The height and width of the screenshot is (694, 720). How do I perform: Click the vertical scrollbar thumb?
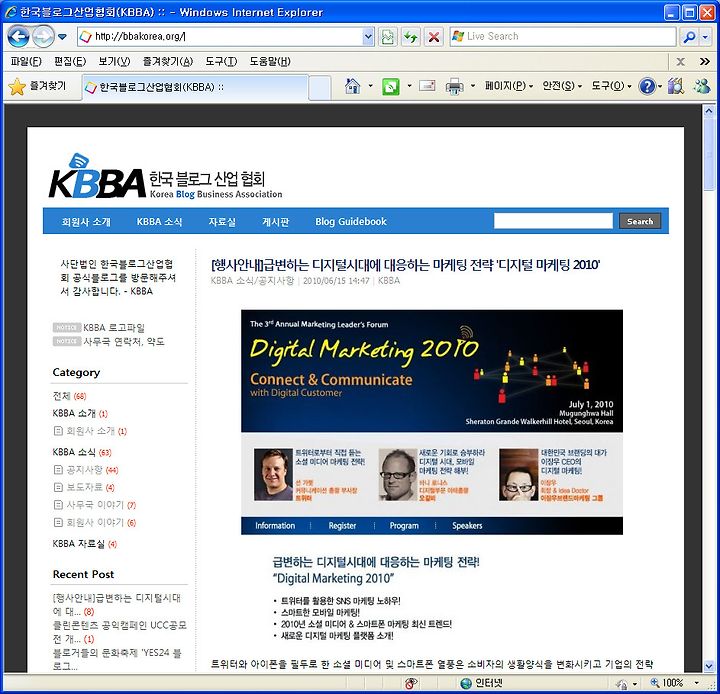pos(709,154)
